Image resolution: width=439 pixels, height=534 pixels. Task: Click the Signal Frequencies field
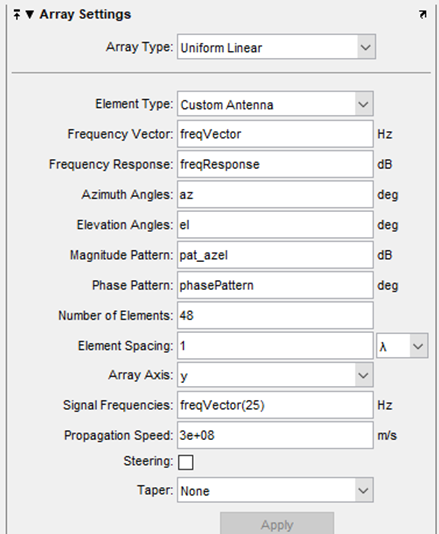click(275, 405)
